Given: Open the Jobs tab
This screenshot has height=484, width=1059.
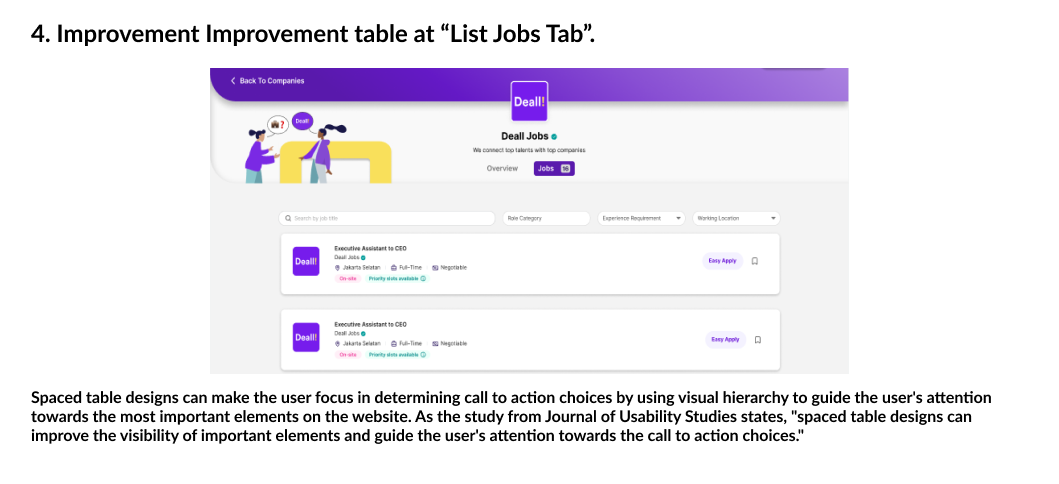Looking at the screenshot, I should point(553,168).
